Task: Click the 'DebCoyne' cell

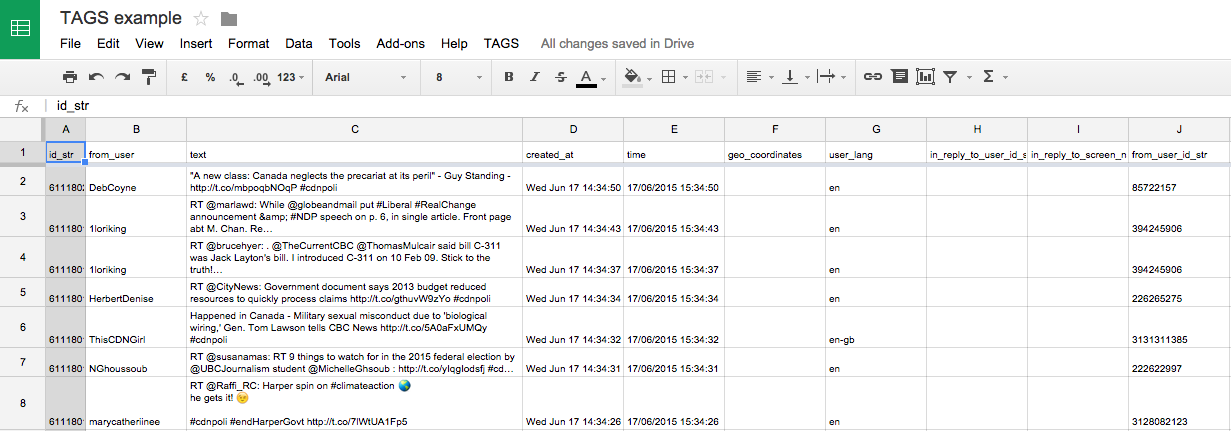Action: coord(136,181)
